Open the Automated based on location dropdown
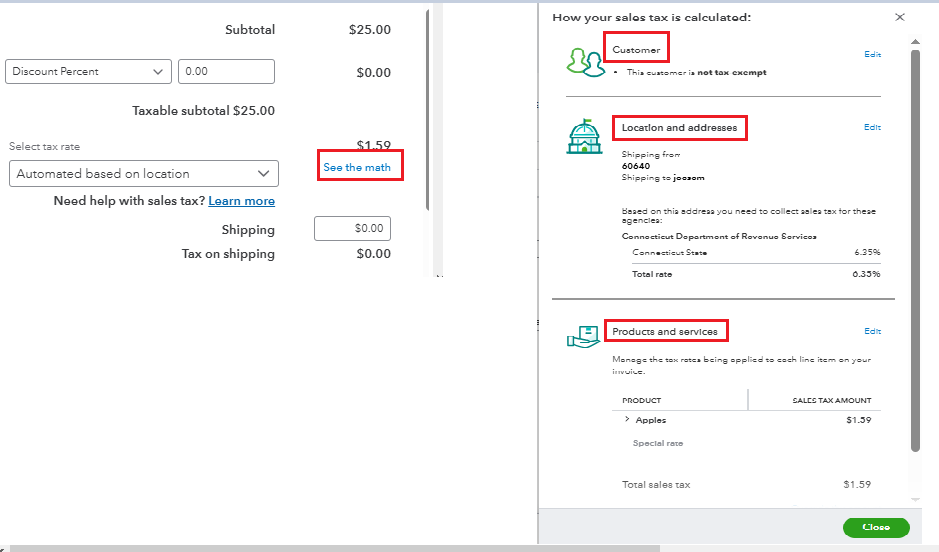This screenshot has height=552, width=939. pos(144,174)
